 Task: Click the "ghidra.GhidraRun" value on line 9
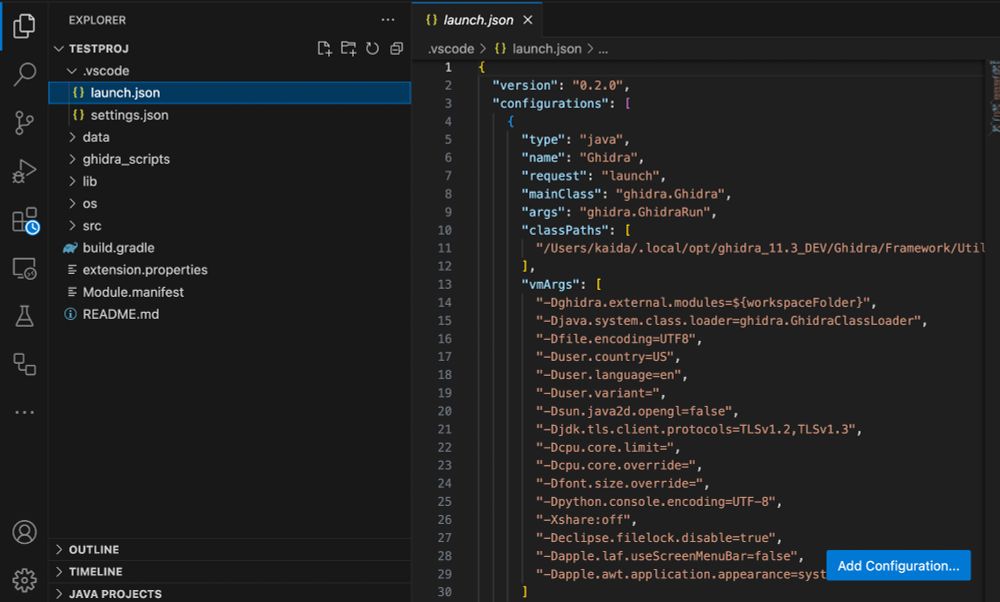644,212
